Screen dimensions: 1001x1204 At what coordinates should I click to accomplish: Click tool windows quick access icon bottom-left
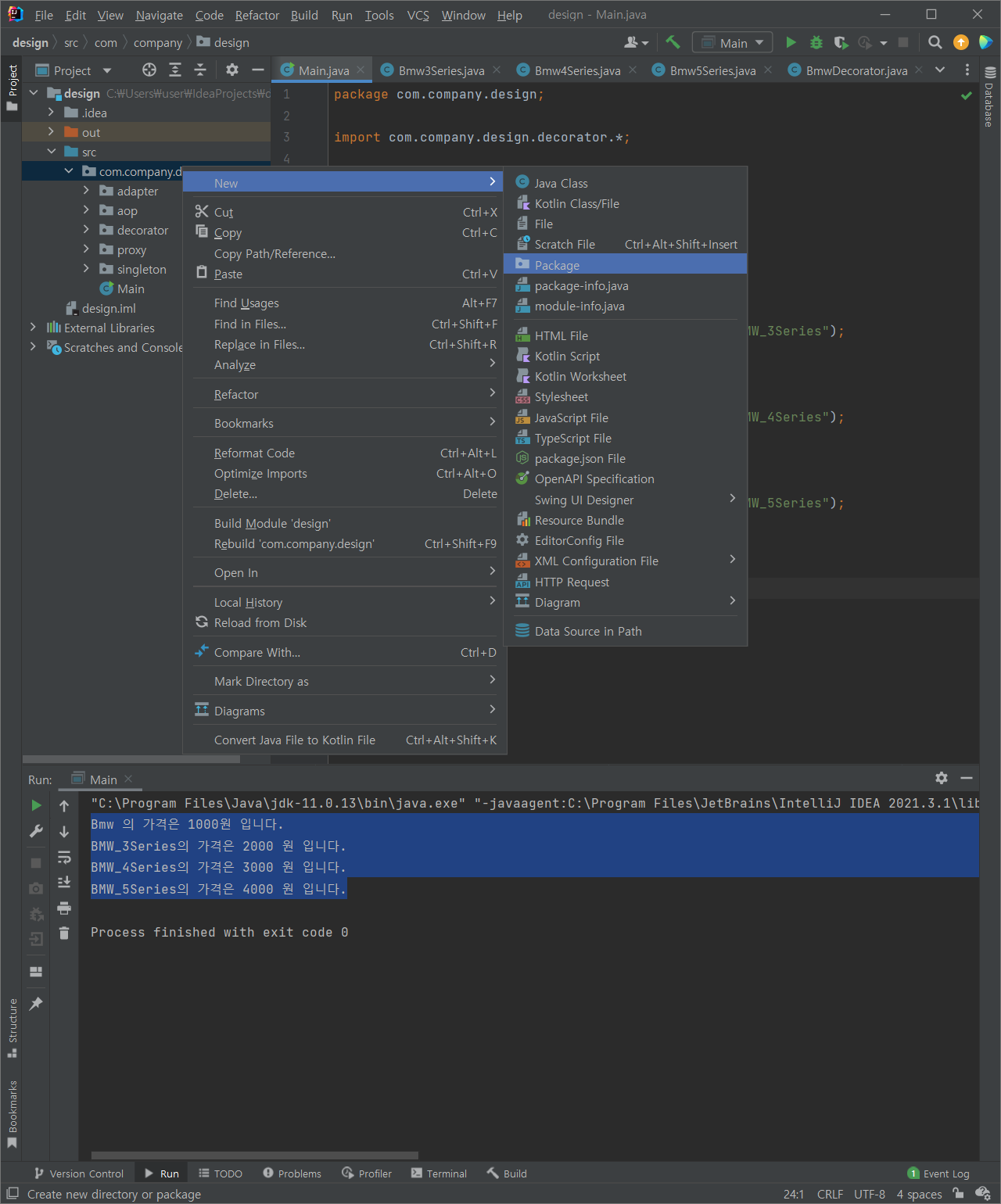pos(13,1194)
